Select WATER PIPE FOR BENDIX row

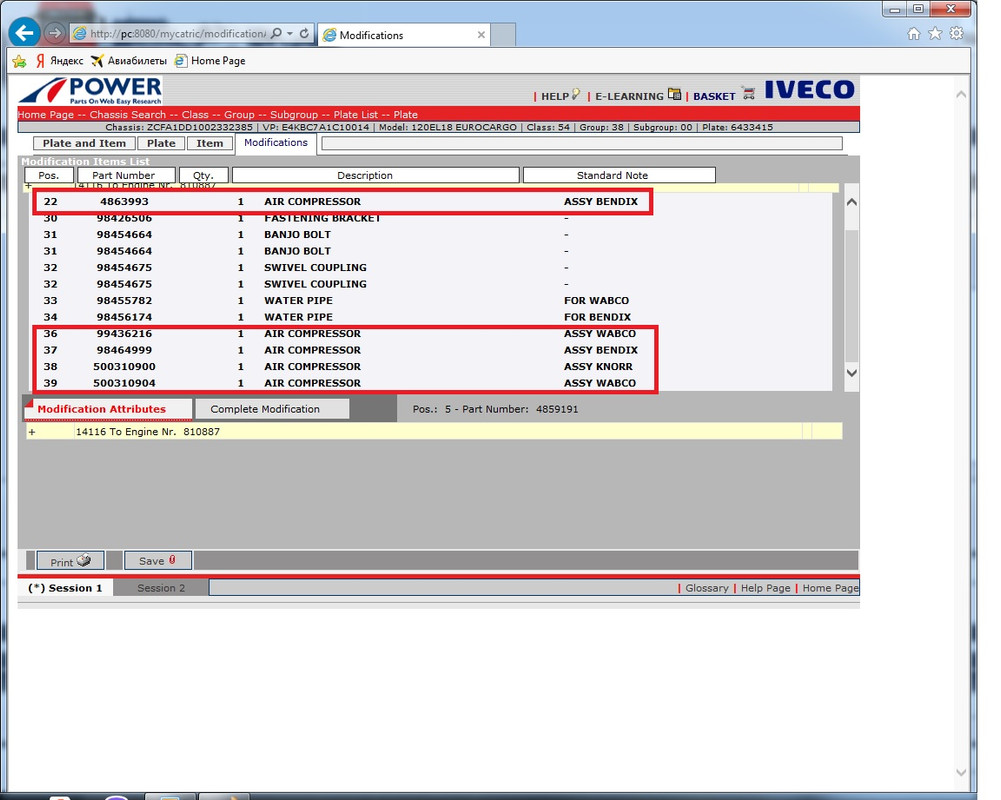[430, 317]
